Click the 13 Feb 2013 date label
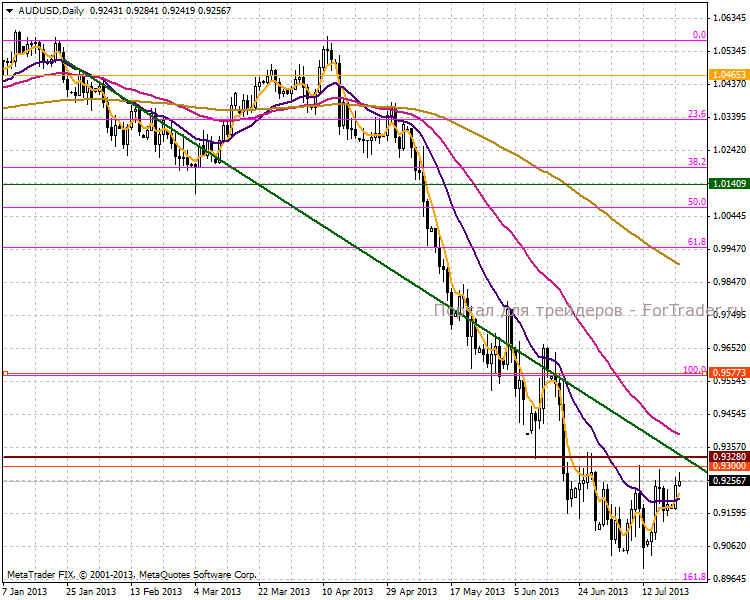750x600 pixels. coord(156,591)
